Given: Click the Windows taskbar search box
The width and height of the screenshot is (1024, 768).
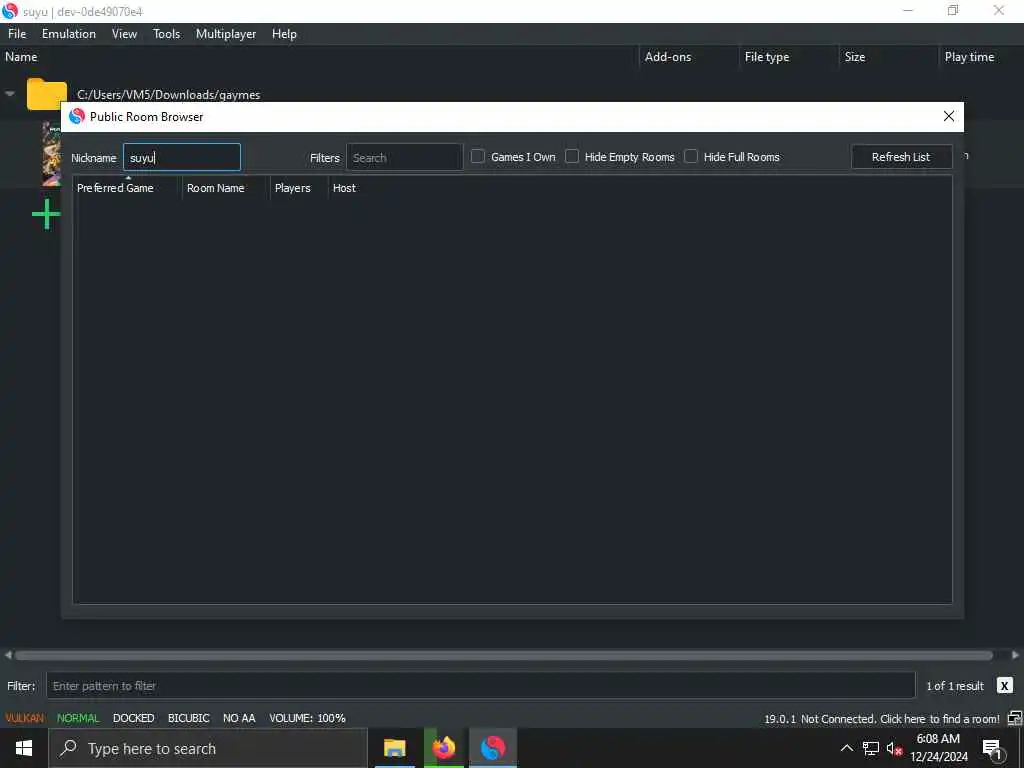Looking at the screenshot, I should point(208,748).
